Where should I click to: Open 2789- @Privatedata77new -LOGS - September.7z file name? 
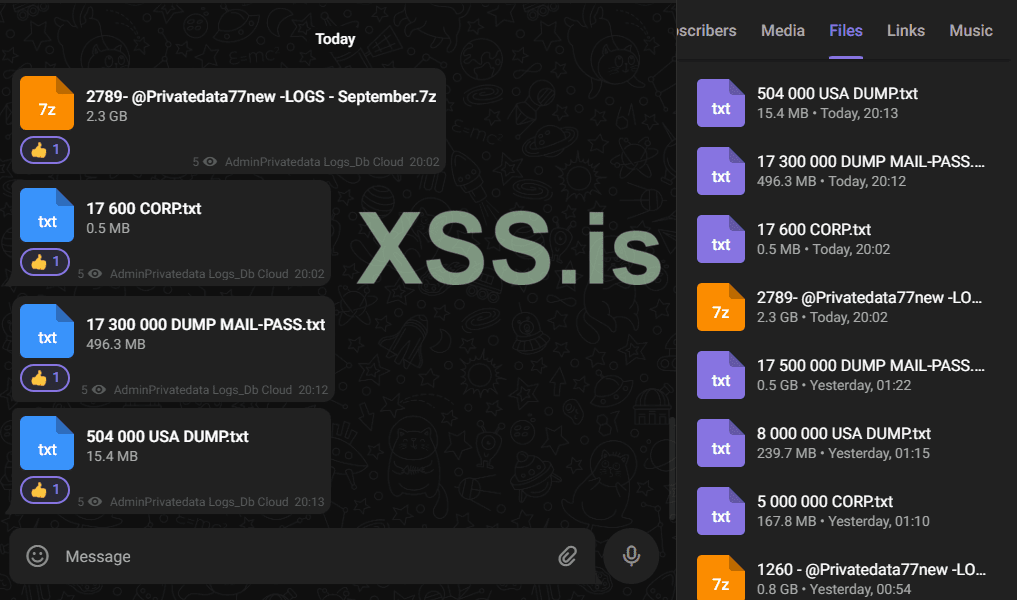tap(261, 97)
